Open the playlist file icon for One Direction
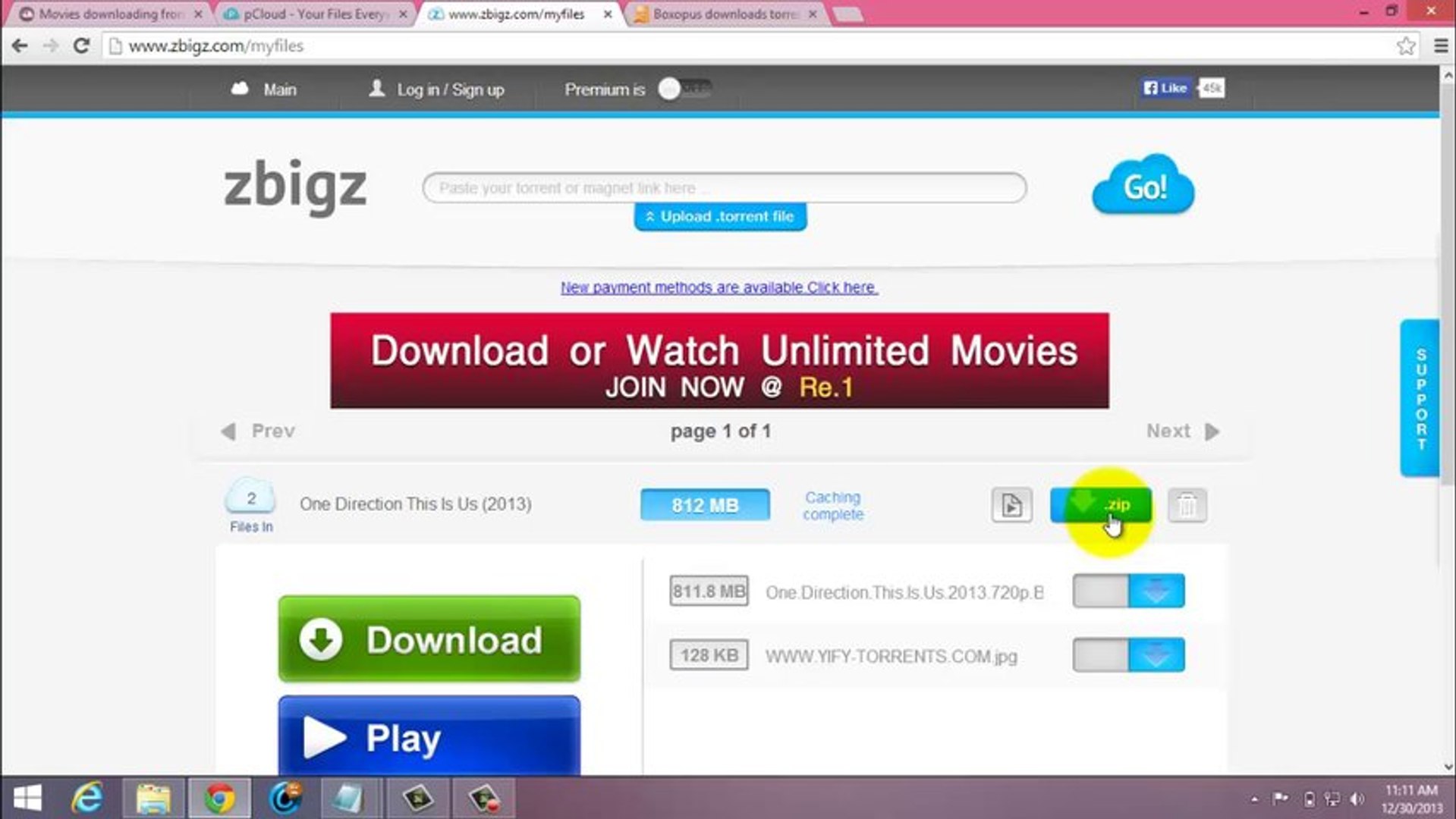Viewport: 1456px width, 819px height. click(x=1011, y=505)
